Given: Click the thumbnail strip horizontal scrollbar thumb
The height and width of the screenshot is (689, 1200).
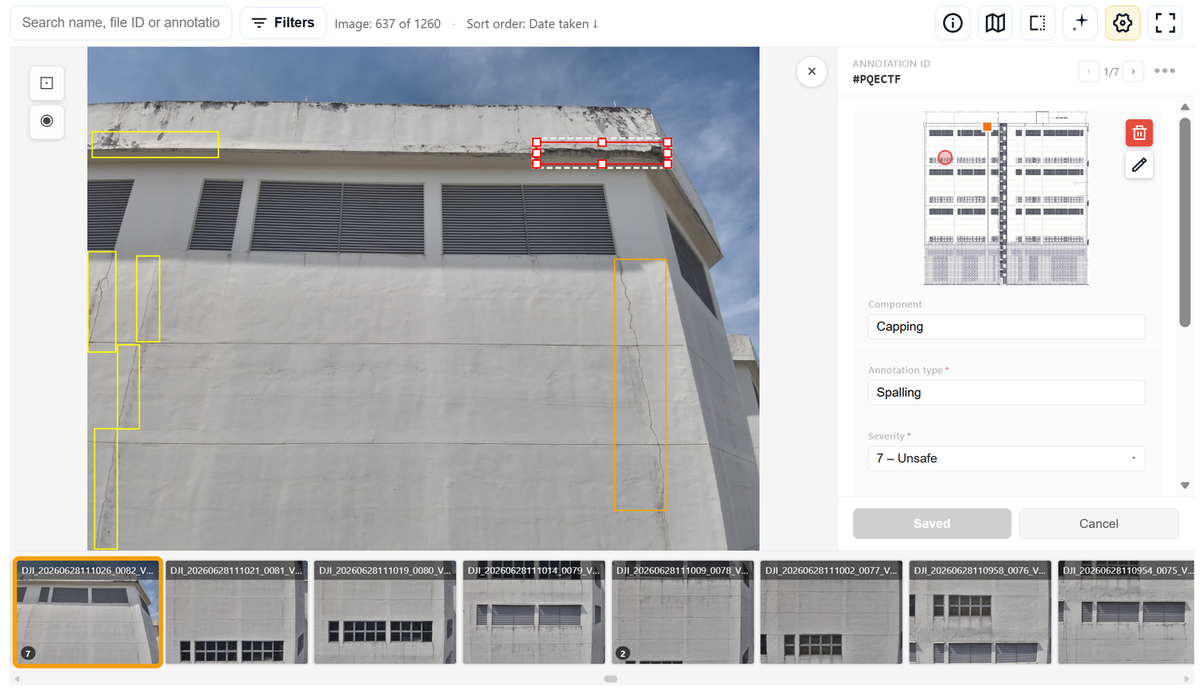Looking at the screenshot, I should pyautogui.click(x=610, y=679).
